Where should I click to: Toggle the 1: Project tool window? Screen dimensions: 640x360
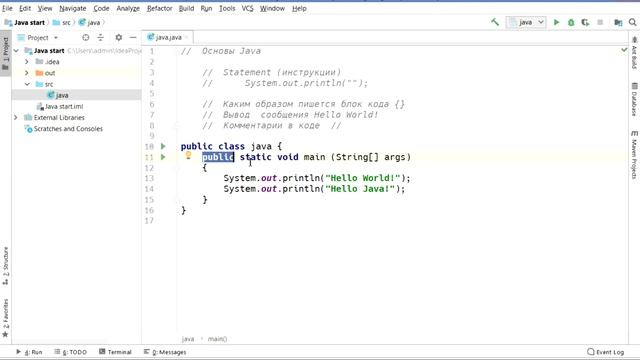click(5, 53)
